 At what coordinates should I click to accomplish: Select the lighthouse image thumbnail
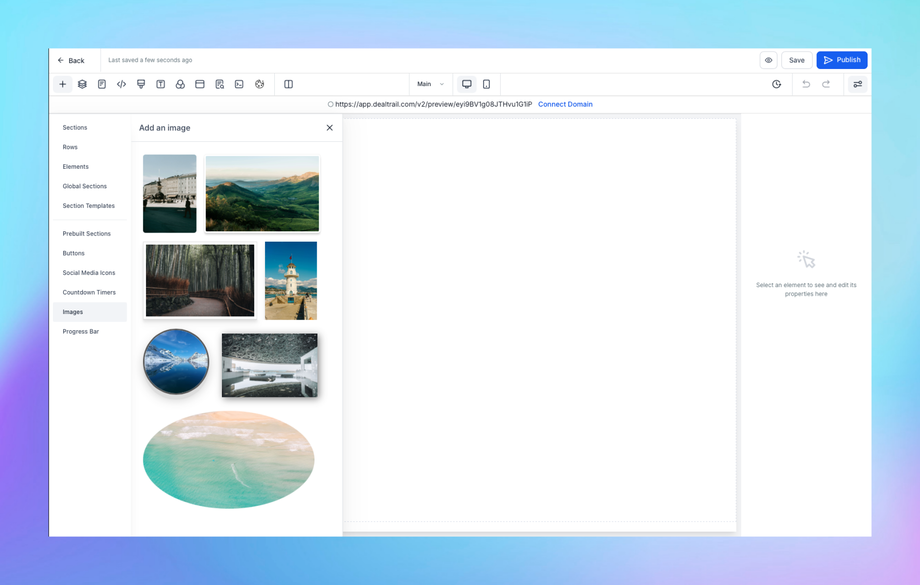[x=290, y=280]
